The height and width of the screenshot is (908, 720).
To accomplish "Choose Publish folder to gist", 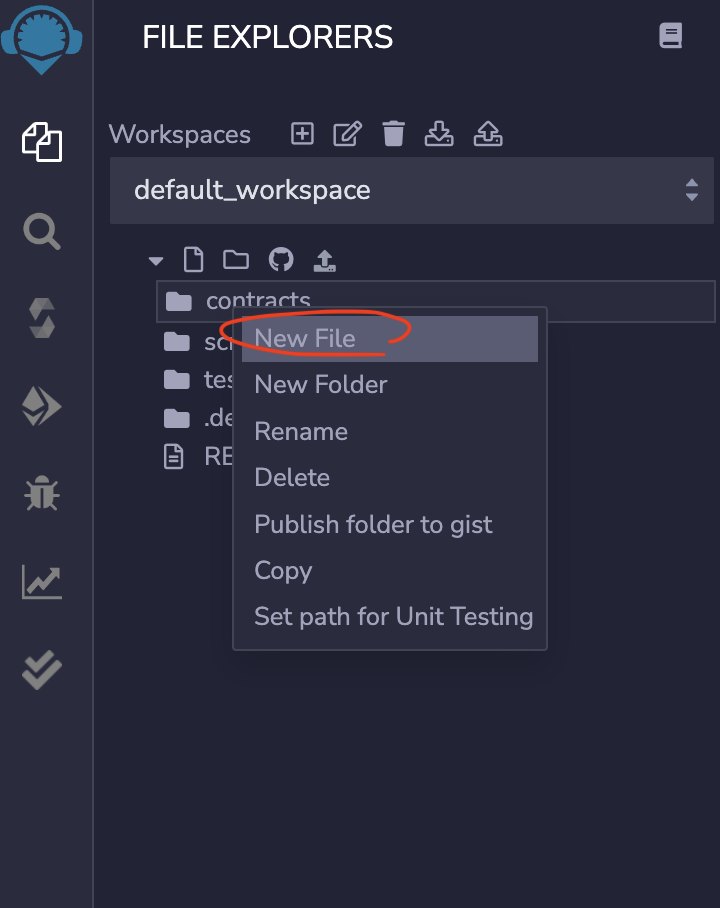I will click(x=390, y=525).
